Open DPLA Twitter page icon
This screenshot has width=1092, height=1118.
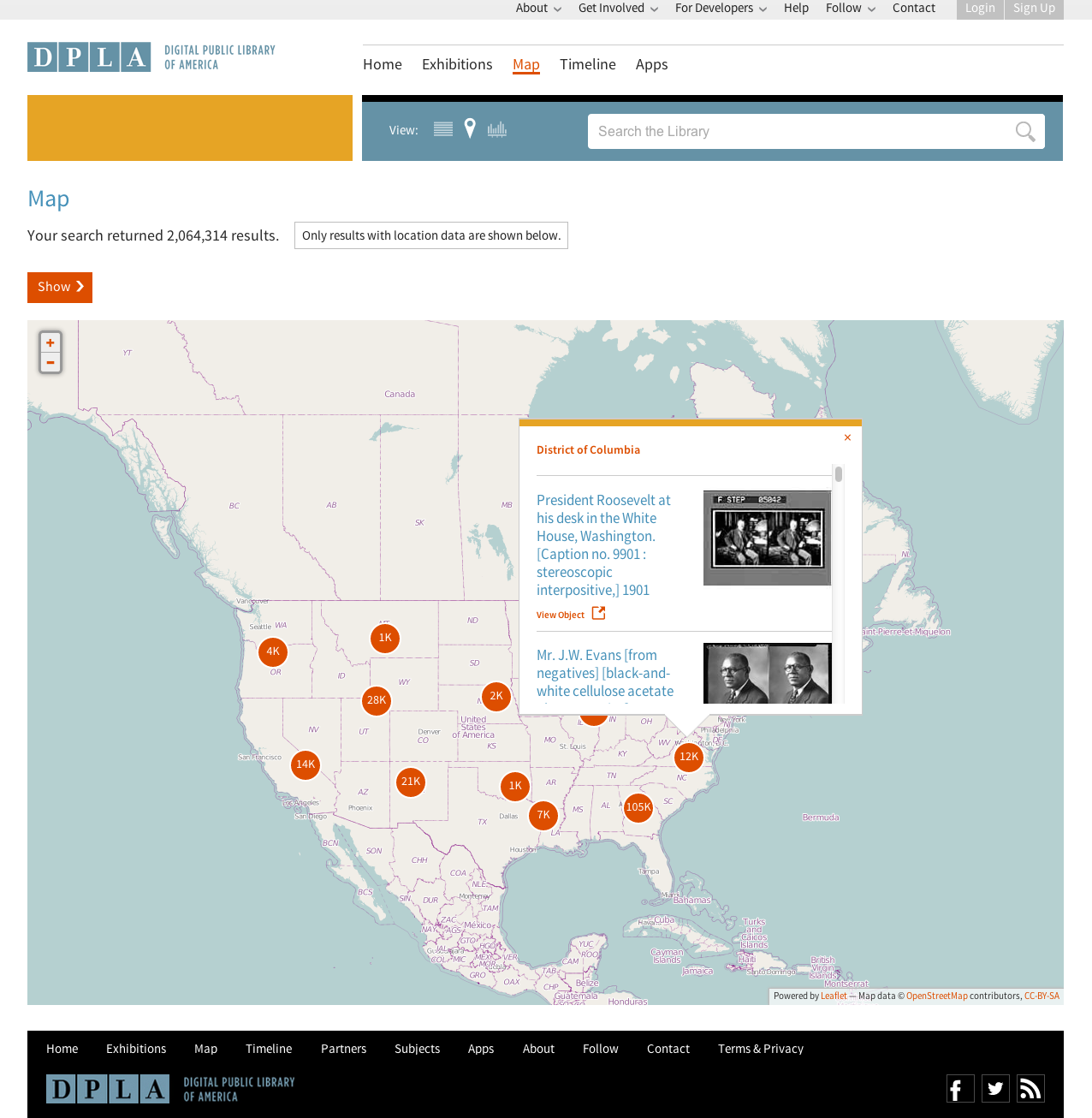pyautogui.click(x=995, y=1088)
